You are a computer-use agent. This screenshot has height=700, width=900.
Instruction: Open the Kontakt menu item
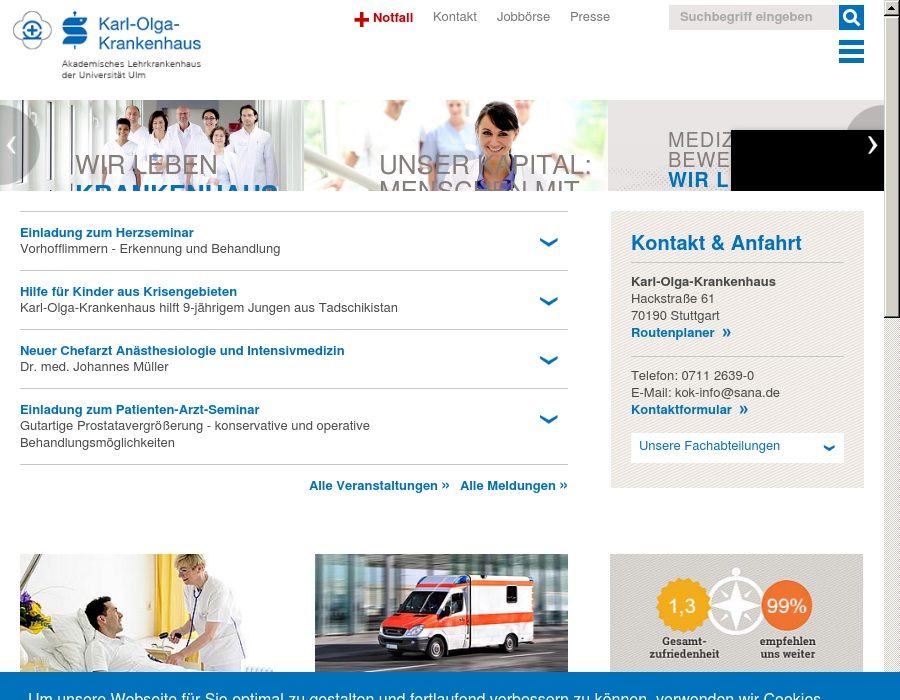(455, 17)
